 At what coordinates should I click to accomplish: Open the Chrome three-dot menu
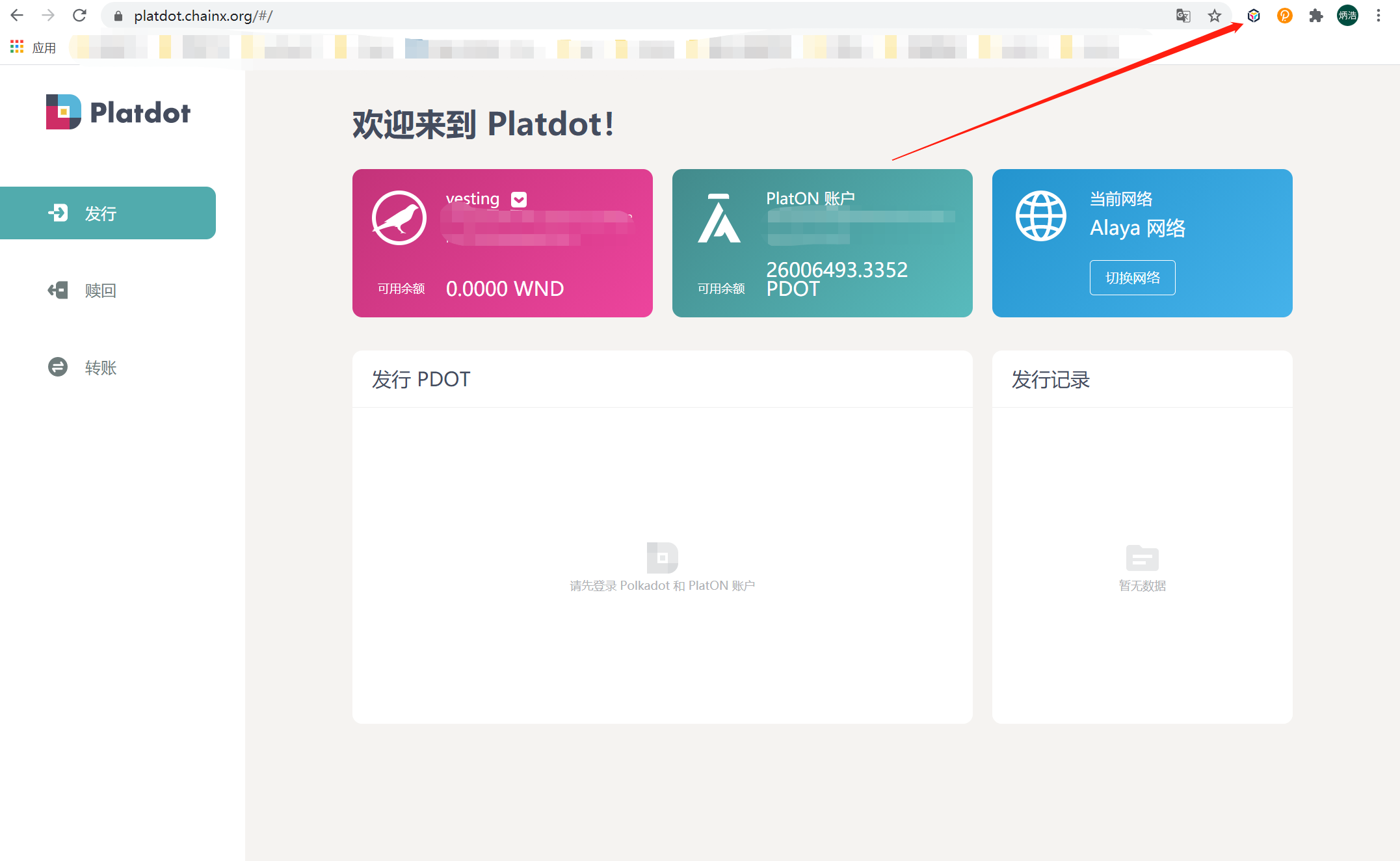(1378, 16)
